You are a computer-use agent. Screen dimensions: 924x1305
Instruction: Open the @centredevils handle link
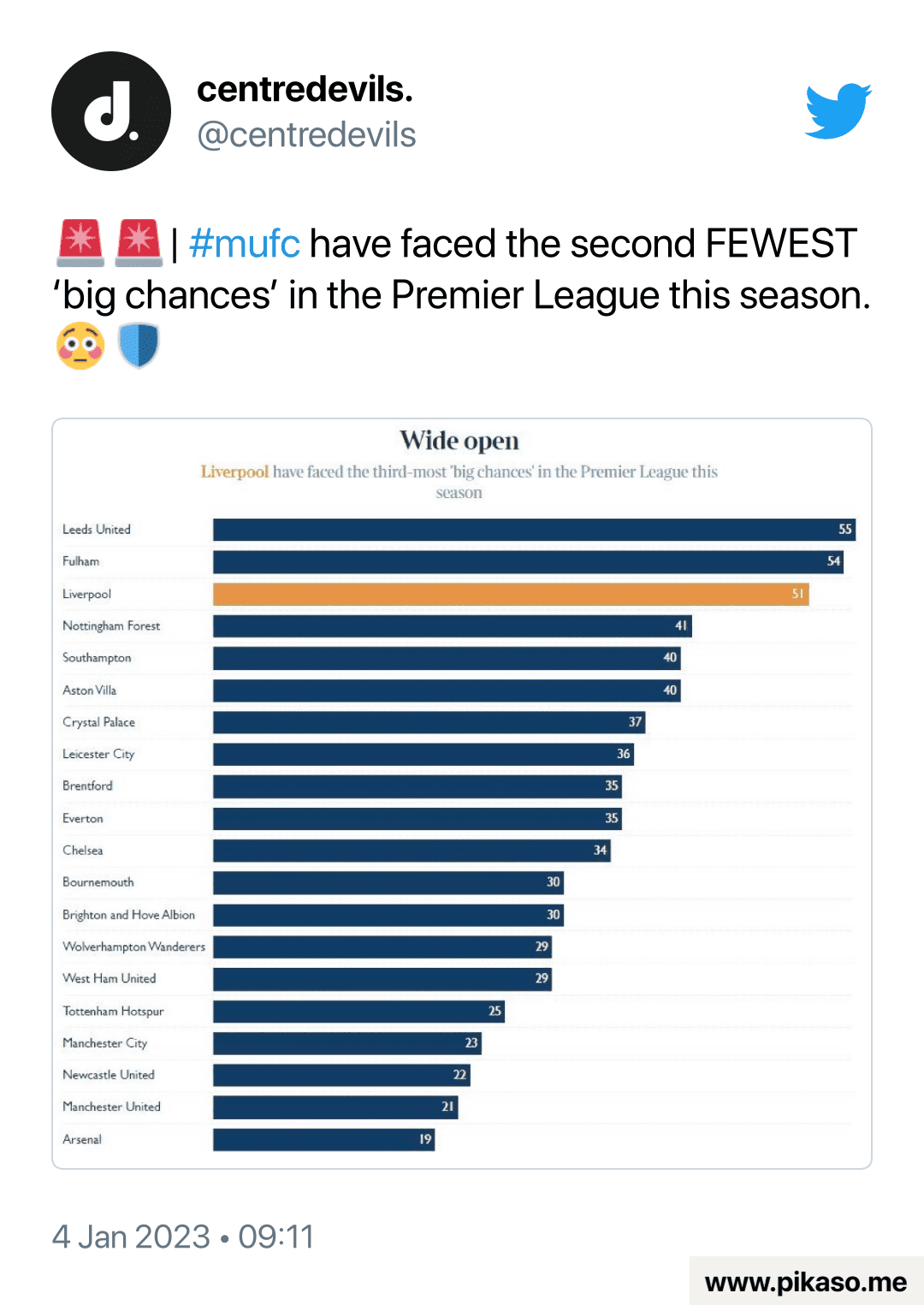point(306,135)
